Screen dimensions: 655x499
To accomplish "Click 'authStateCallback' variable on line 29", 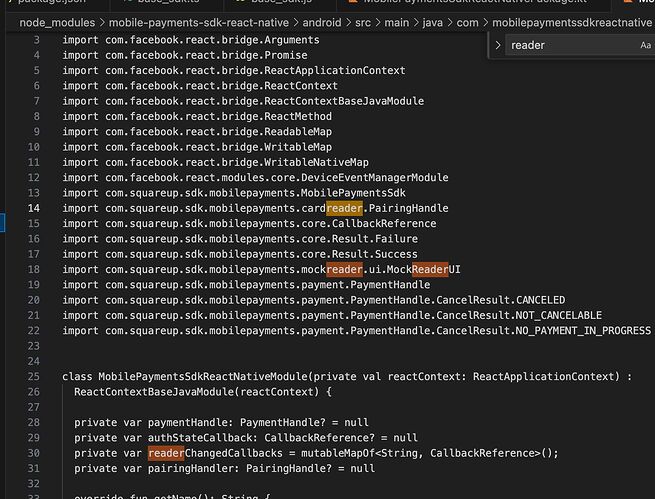I will click(200, 438).
